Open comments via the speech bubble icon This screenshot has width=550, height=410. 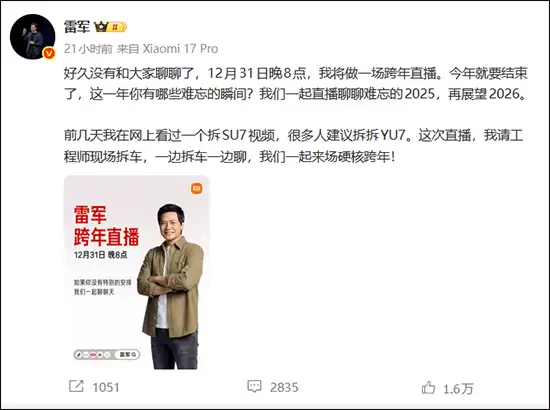click(254, 387)
